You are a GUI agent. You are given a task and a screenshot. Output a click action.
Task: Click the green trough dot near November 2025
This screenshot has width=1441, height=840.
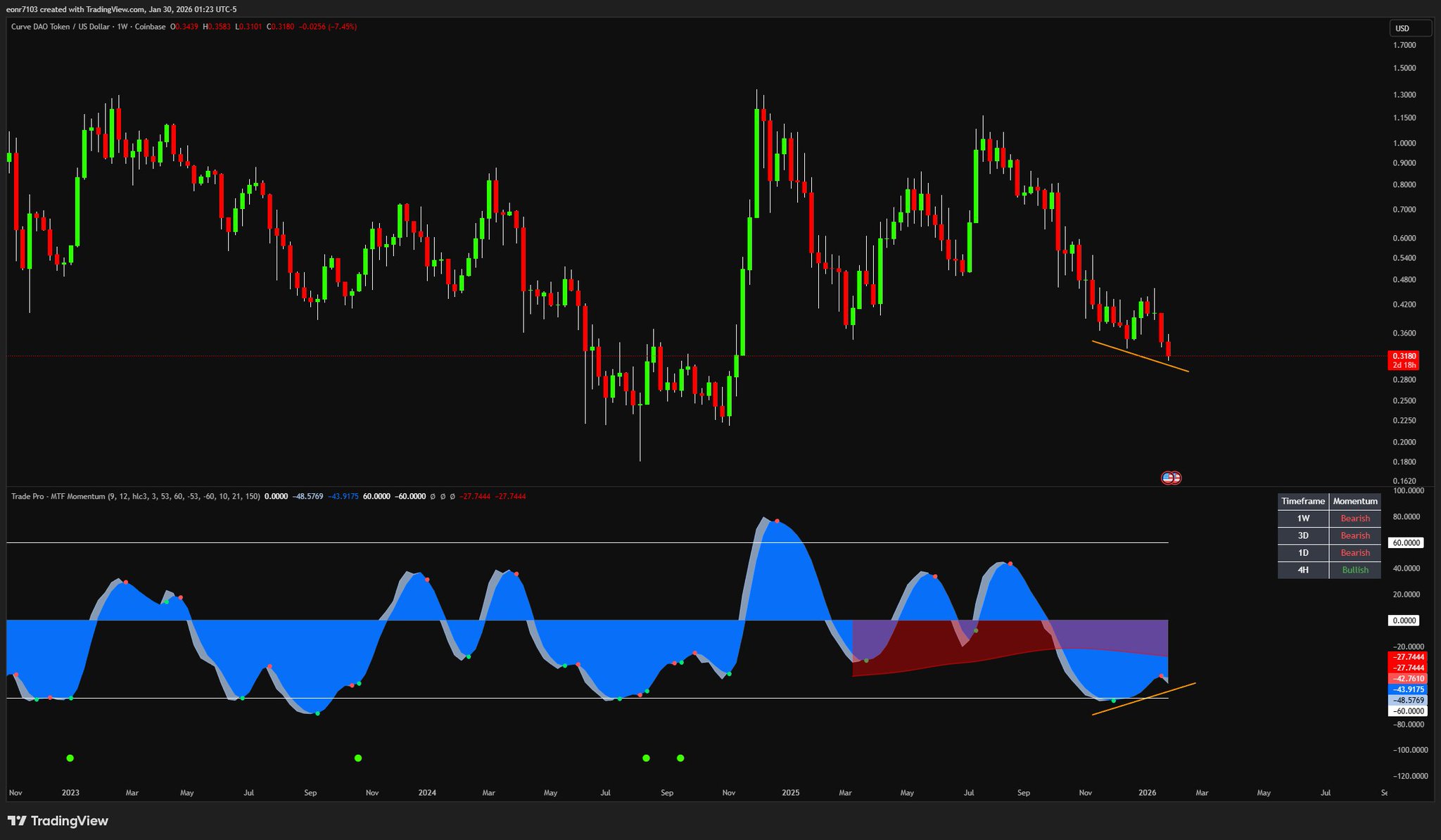click(1113, 701)
